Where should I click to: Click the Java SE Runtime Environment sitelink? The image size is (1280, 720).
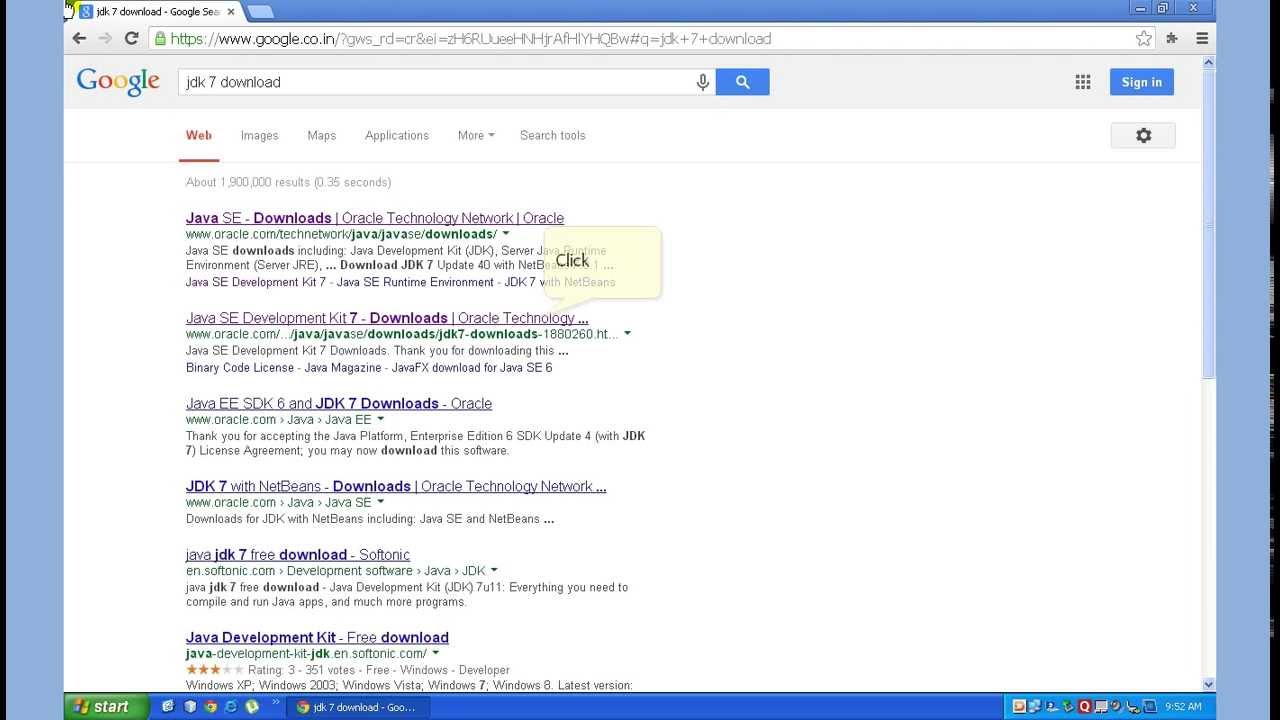(x=415, y=282)
